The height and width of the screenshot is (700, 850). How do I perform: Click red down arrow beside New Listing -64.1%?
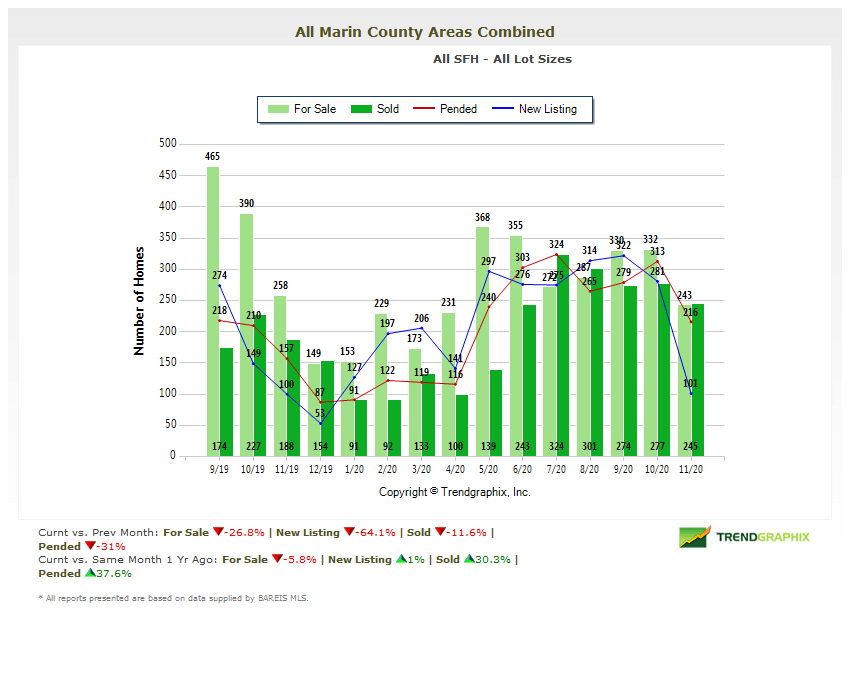[x=349, y=533]
